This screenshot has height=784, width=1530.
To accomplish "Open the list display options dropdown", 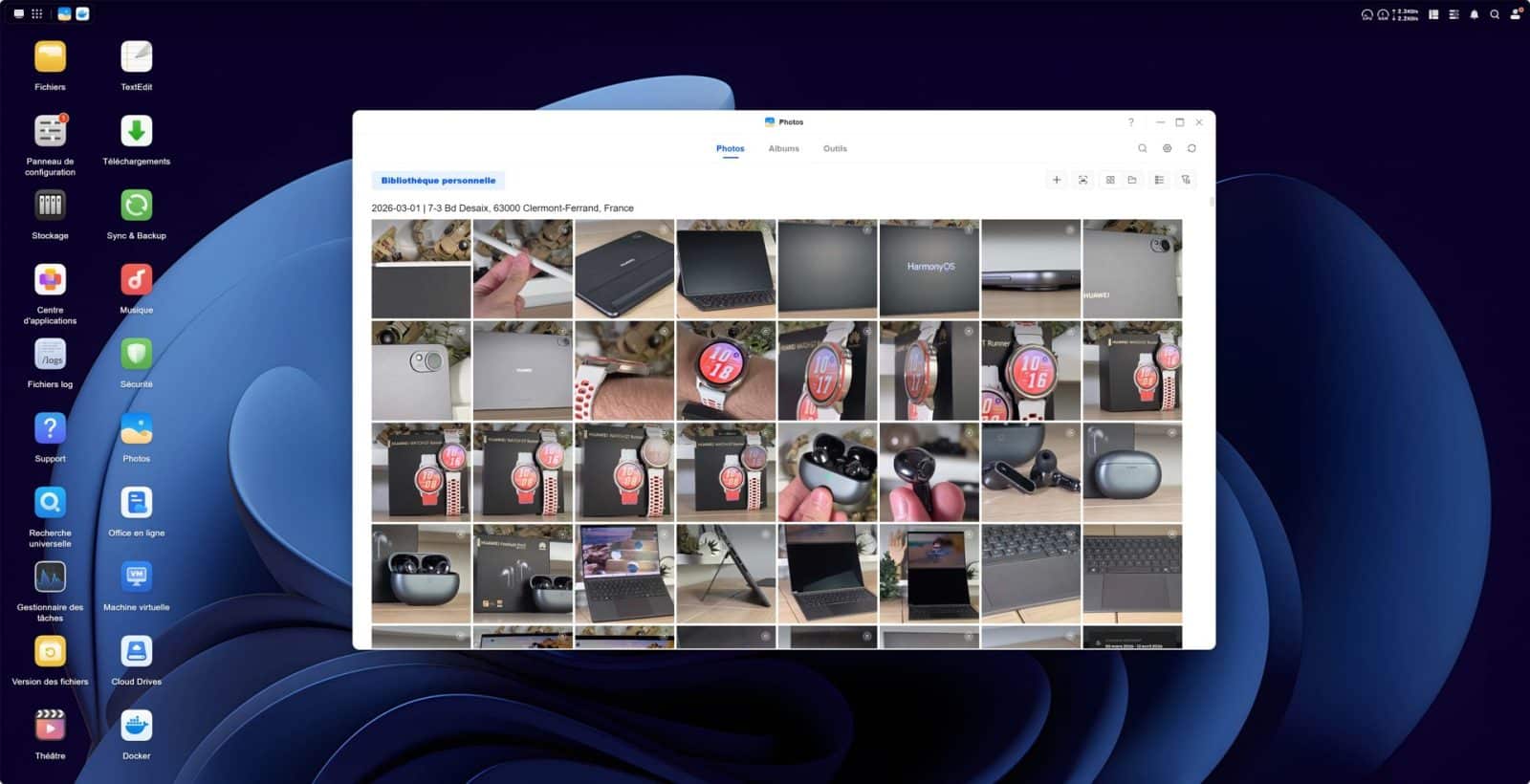I will (x=1159, y=180).
